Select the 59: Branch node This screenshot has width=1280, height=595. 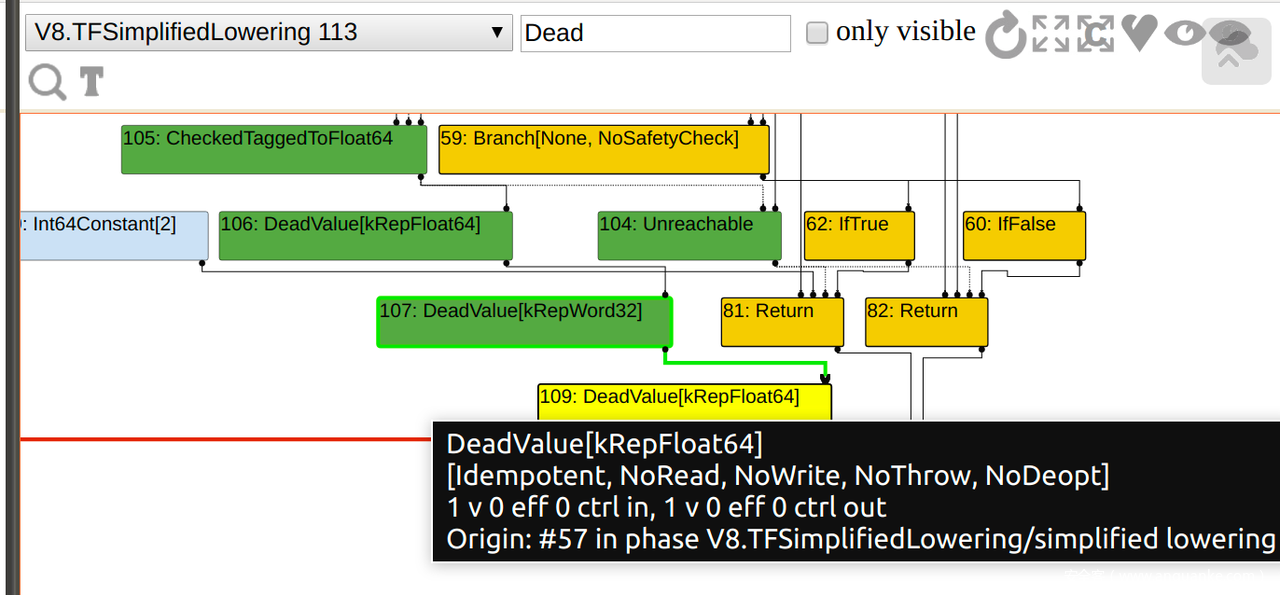[x=603, y=149]
